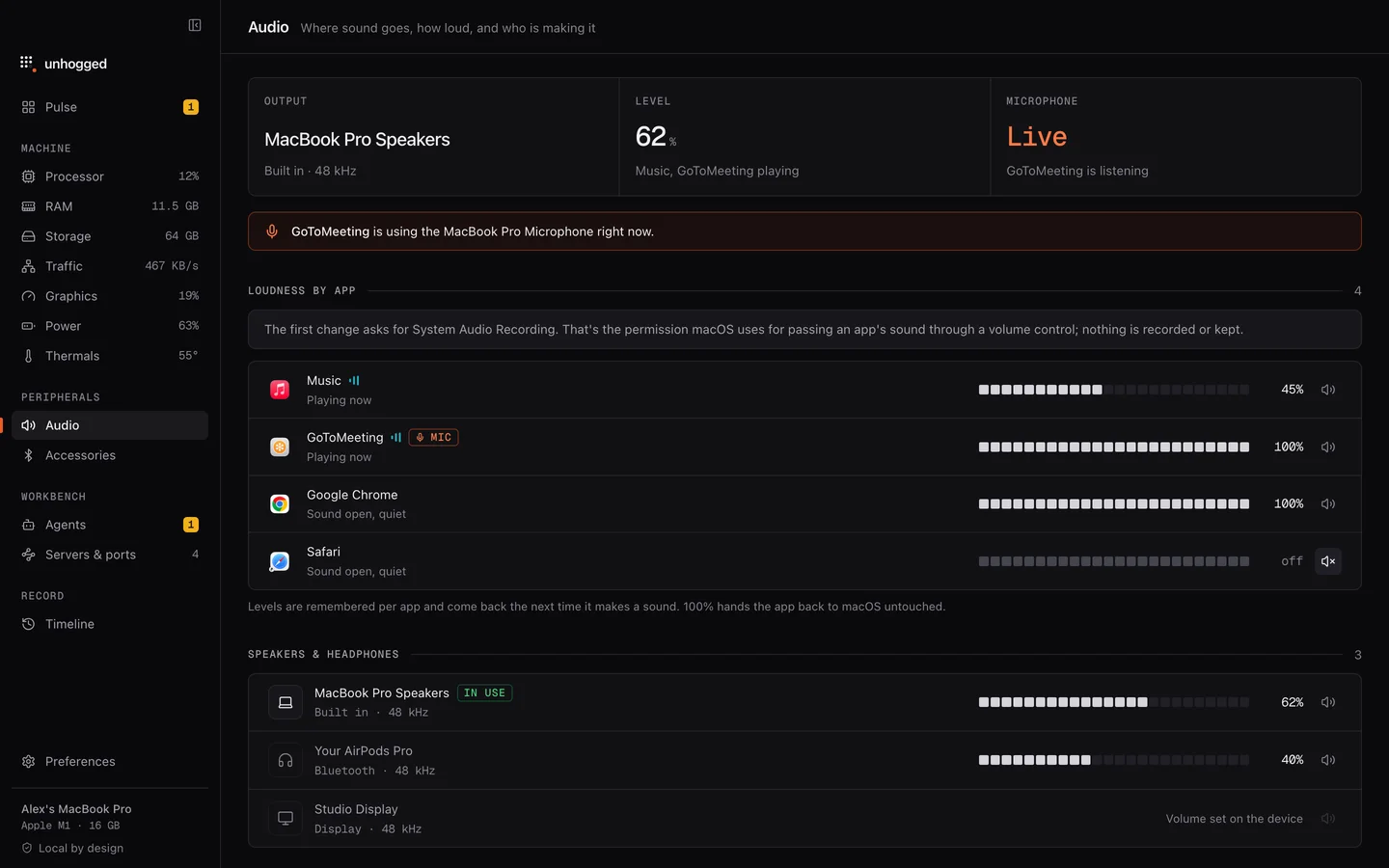Open Accessories in the sidebar
The image size is (1389, 868).
[x=110, y=455]
